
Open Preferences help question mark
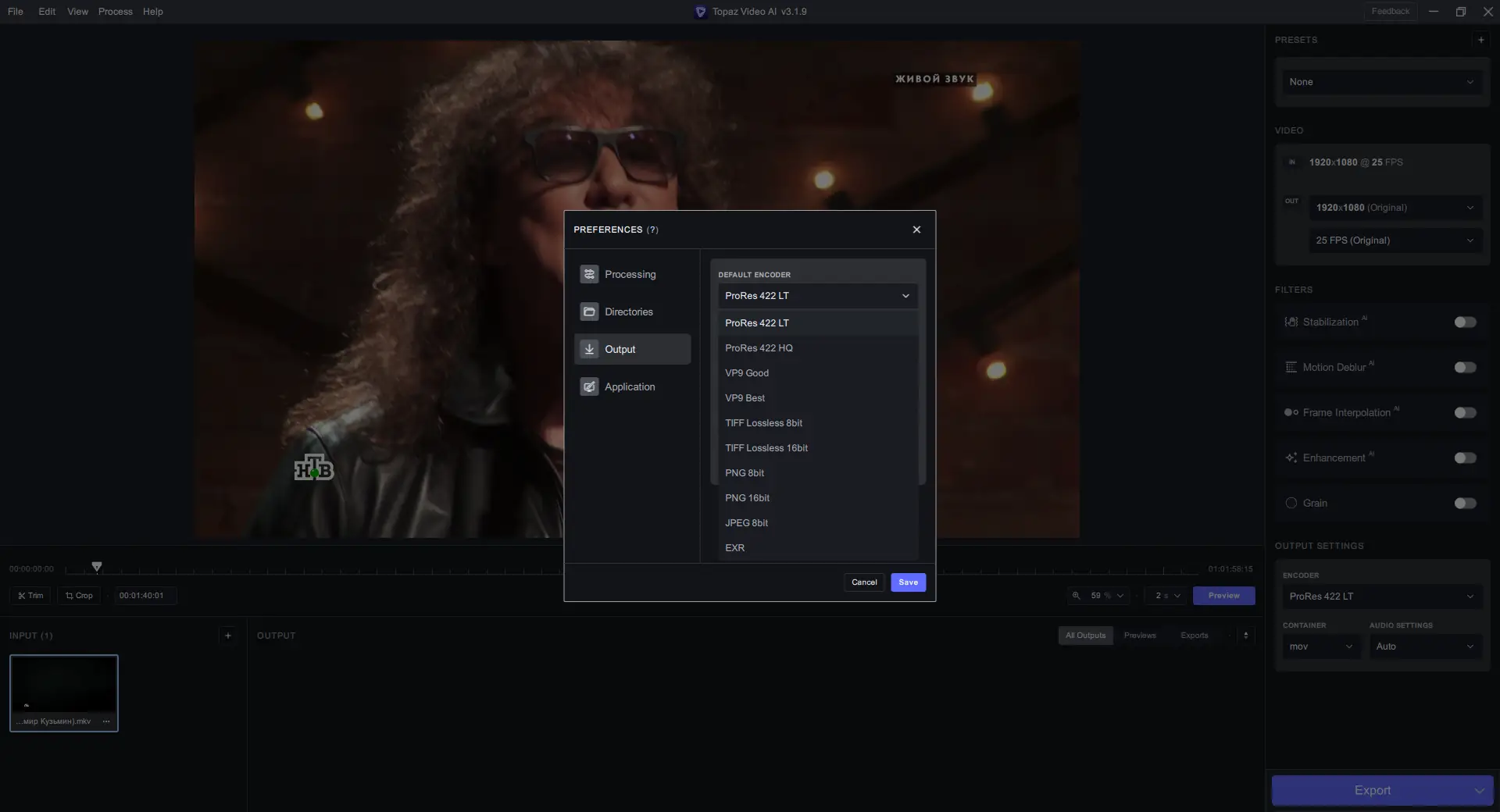pos(652,230)
